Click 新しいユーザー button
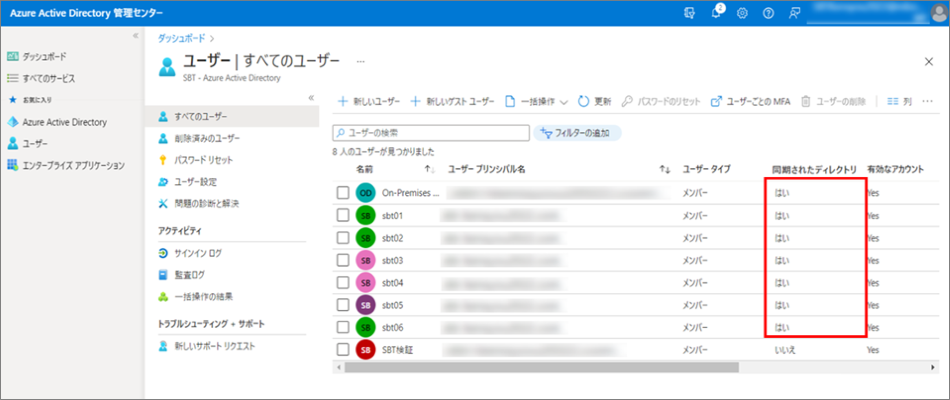The image size is (950, 400). coord(368,102)
